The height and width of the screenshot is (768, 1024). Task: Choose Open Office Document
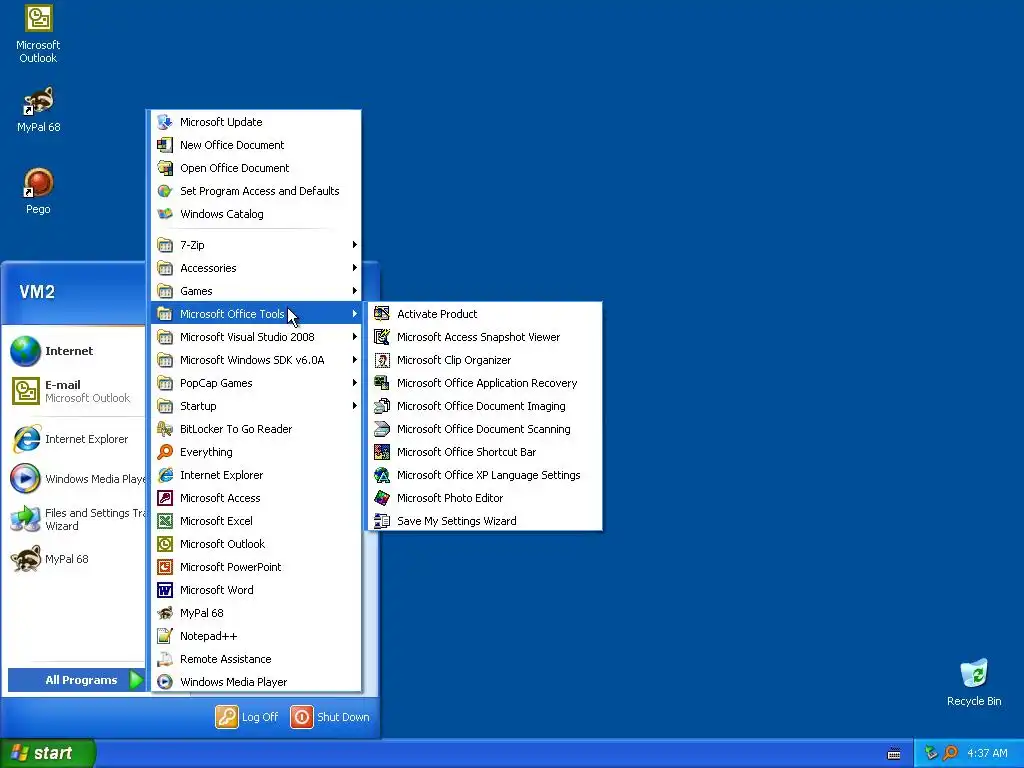pos(256,168)
